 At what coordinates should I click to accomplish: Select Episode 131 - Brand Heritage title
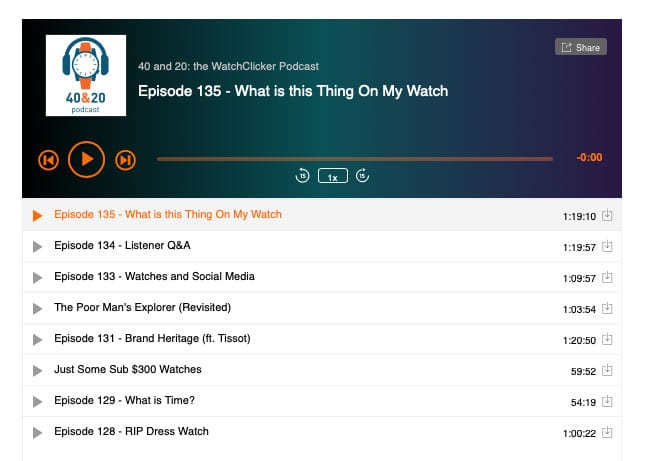[152, 338]
